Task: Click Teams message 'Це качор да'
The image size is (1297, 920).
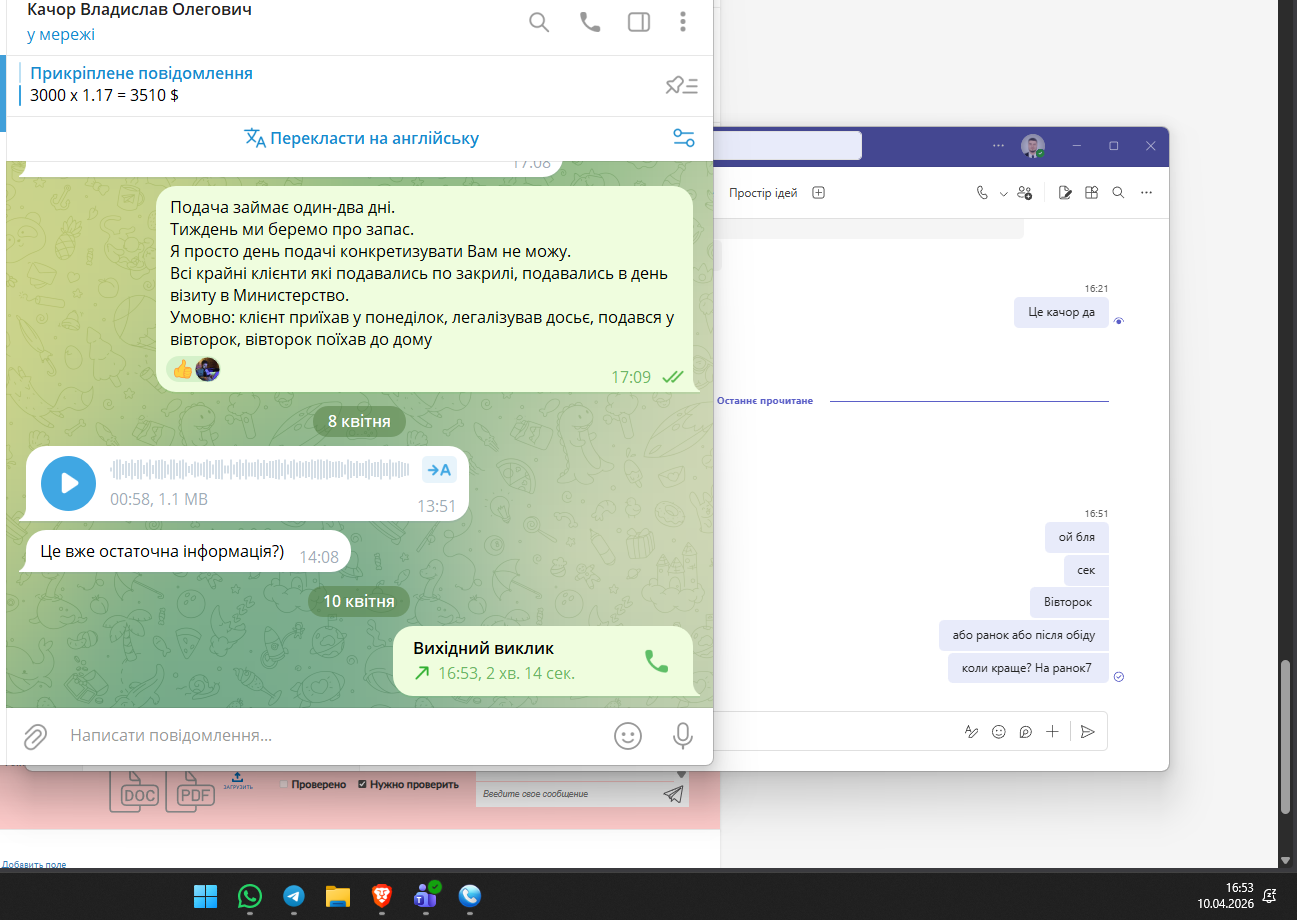Action: pos(1061,312)
